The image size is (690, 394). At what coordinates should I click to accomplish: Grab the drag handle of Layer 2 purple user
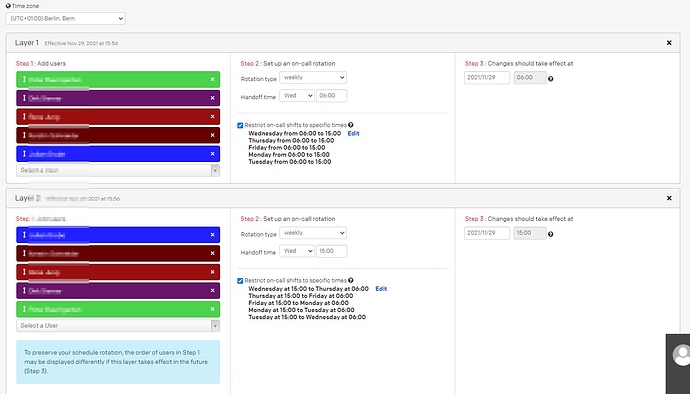24,291
